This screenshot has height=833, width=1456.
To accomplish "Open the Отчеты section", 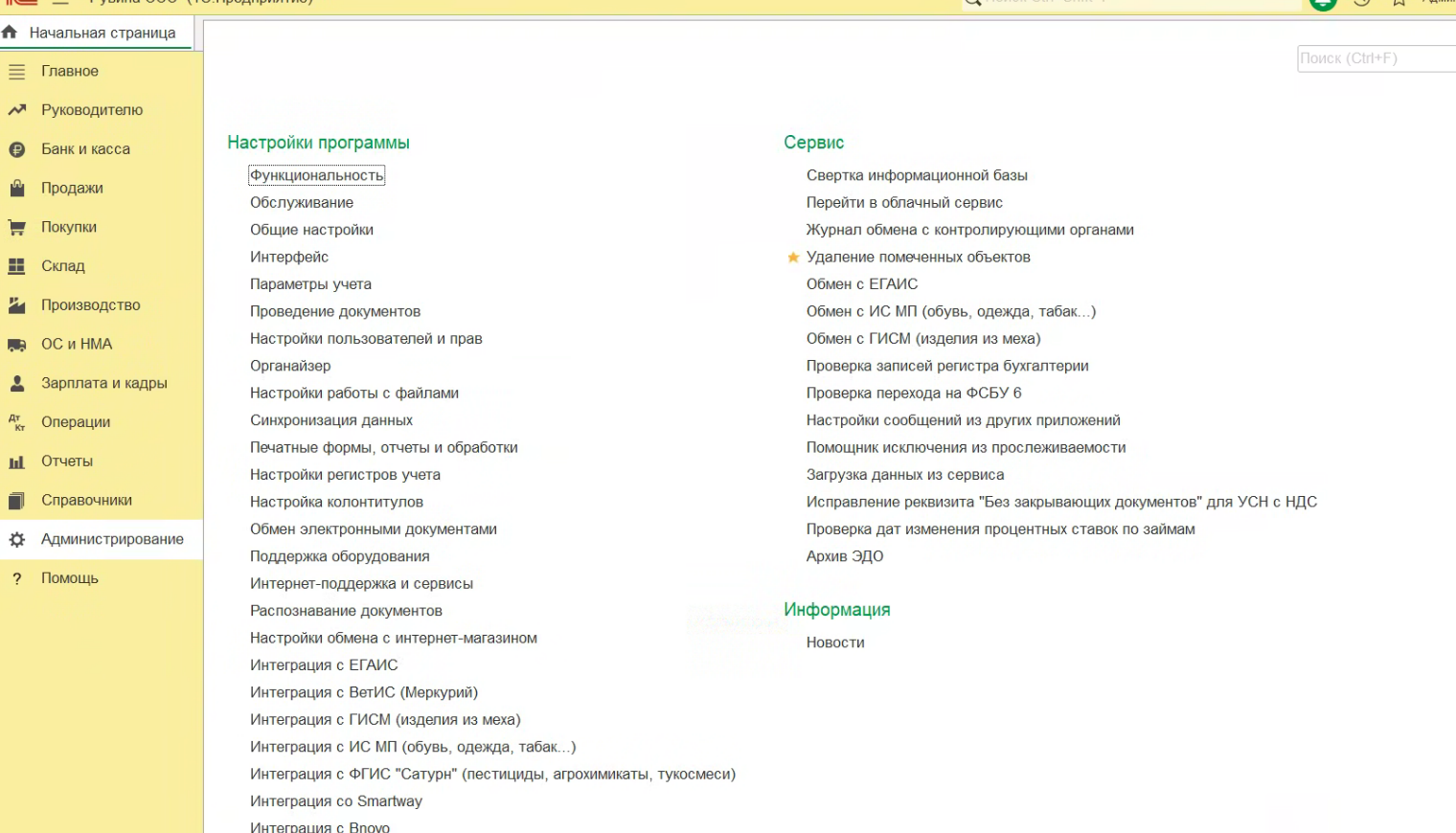I will [x=67, y=462].
